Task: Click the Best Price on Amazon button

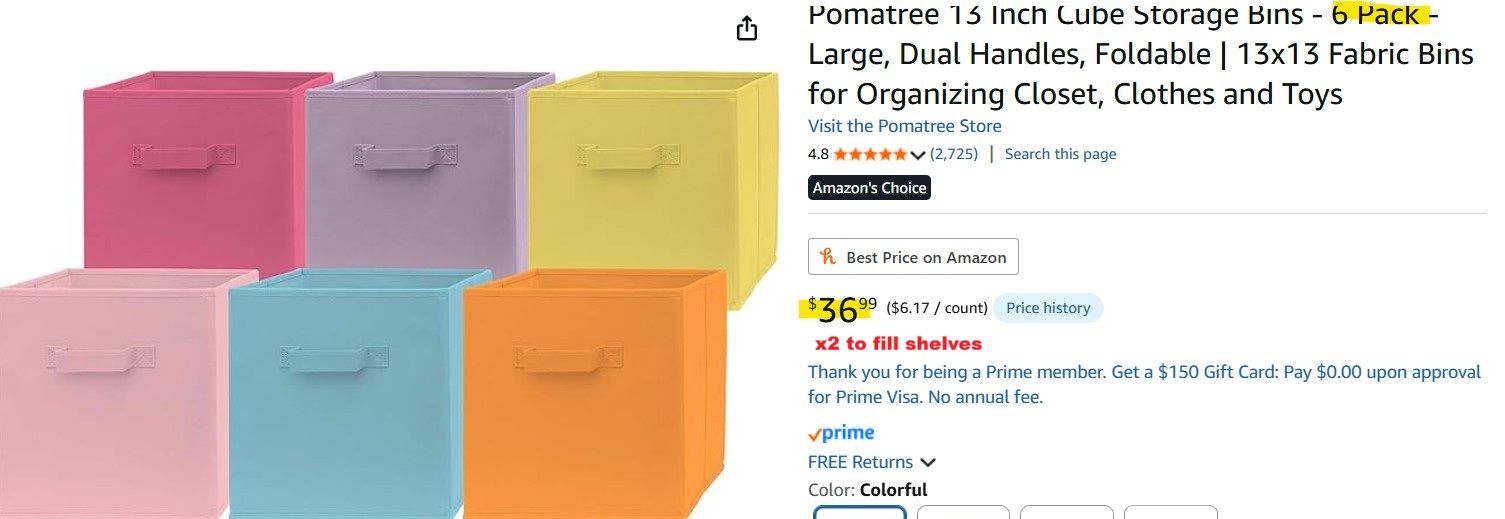Action: (x=913, y=257)
